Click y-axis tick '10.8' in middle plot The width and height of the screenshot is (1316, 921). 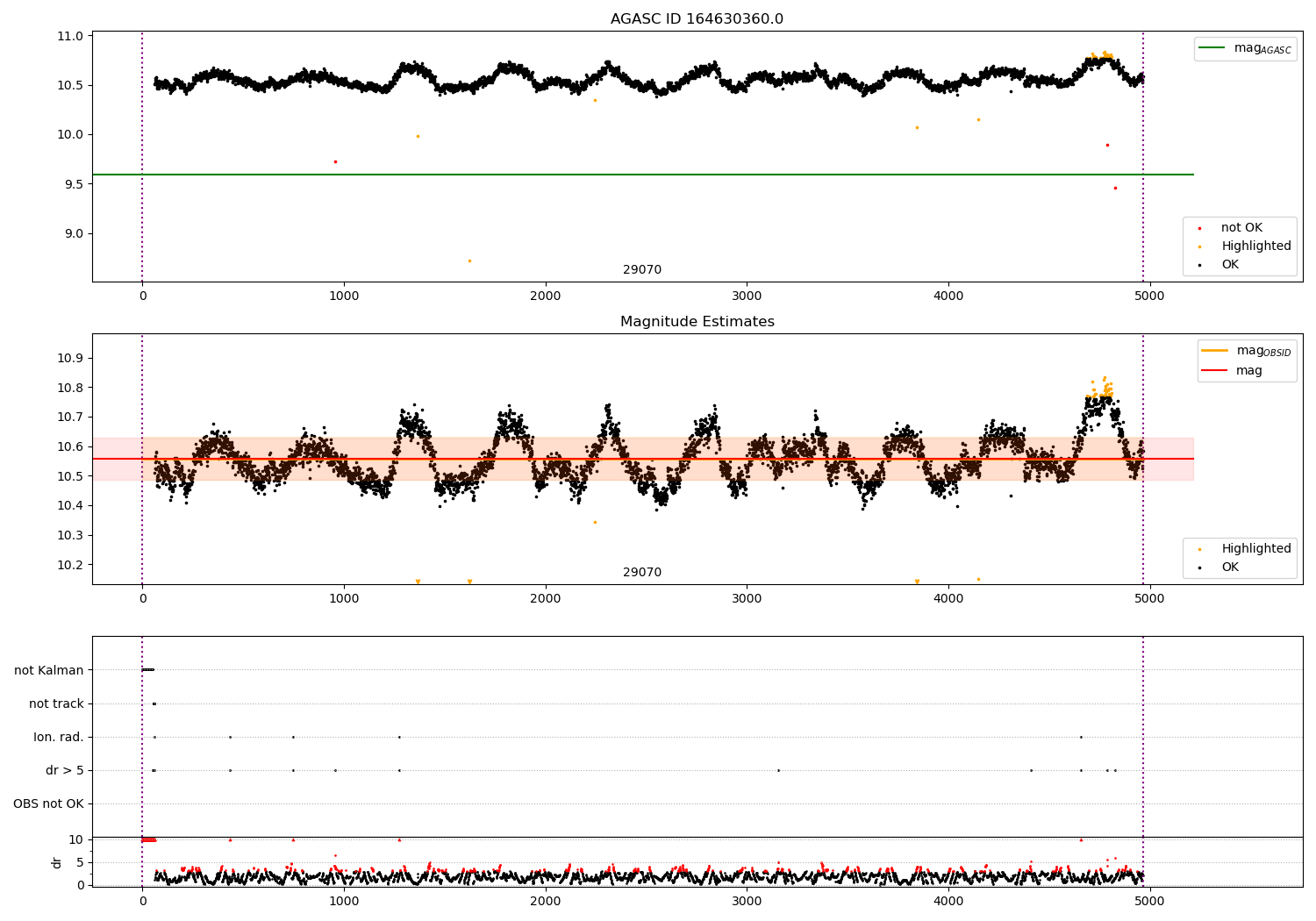pos(70,388)
